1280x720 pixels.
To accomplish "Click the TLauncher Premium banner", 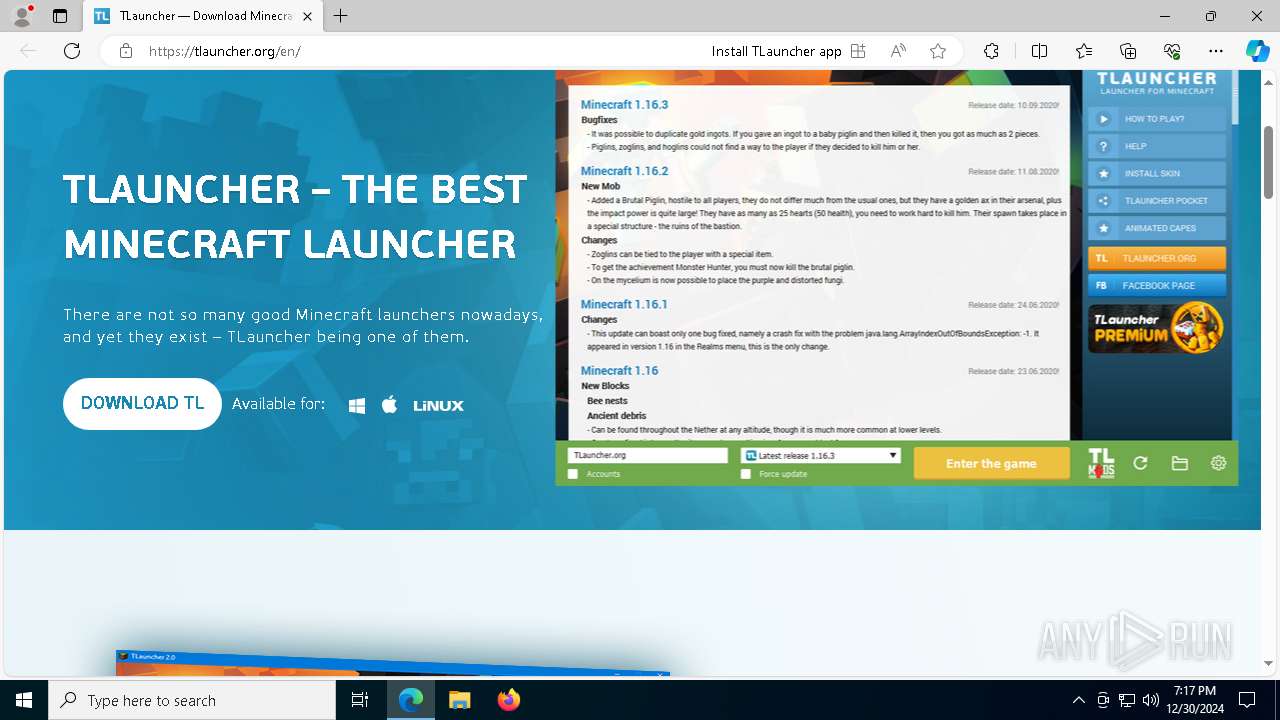I will tap(1157, 328).
